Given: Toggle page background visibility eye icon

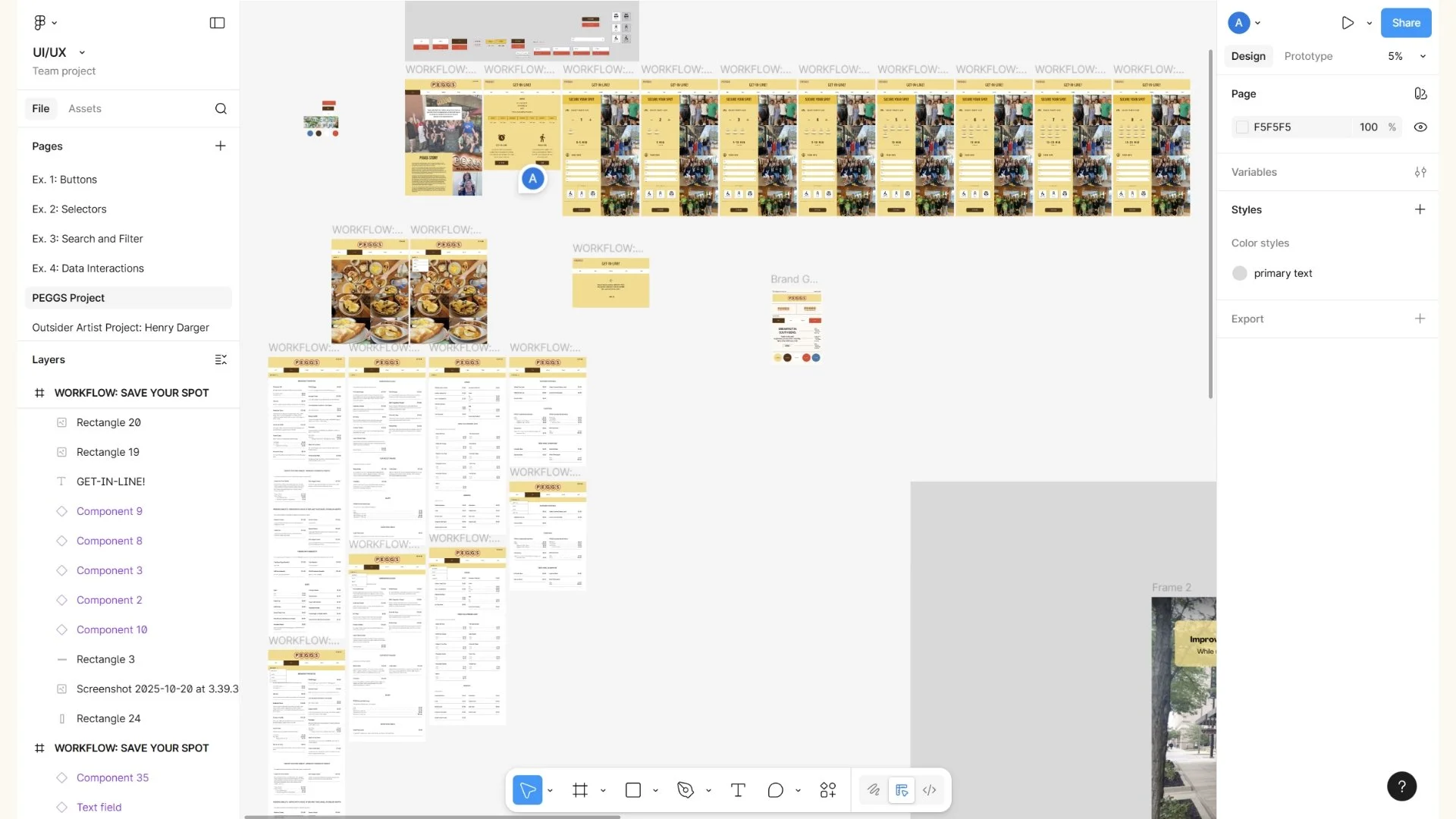Looking at the screenshot, I should click(x=1420, y=127).
